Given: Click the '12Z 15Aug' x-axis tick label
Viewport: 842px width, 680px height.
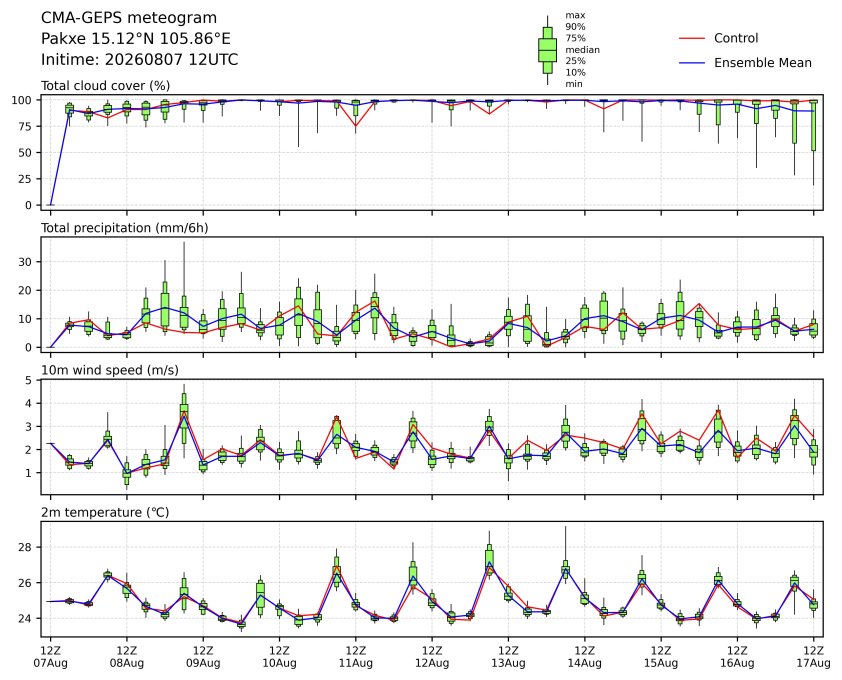Looking at the screenshot, I should click(x=660, y=657).
